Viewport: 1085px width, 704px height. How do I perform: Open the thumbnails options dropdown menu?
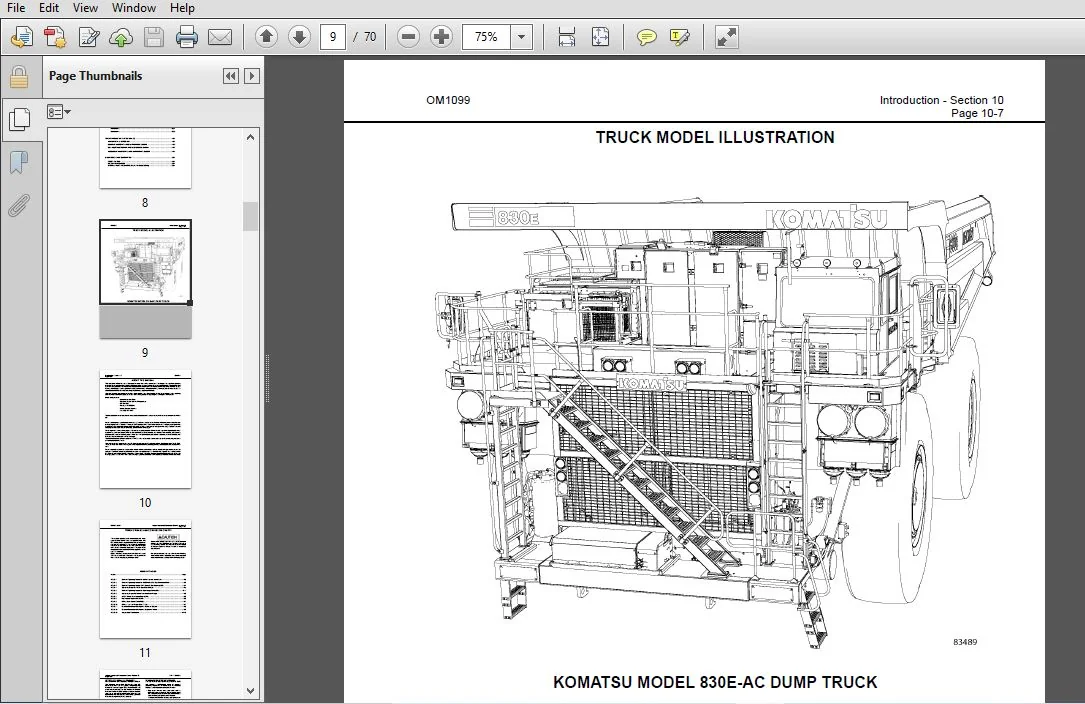tap(59, 111)
